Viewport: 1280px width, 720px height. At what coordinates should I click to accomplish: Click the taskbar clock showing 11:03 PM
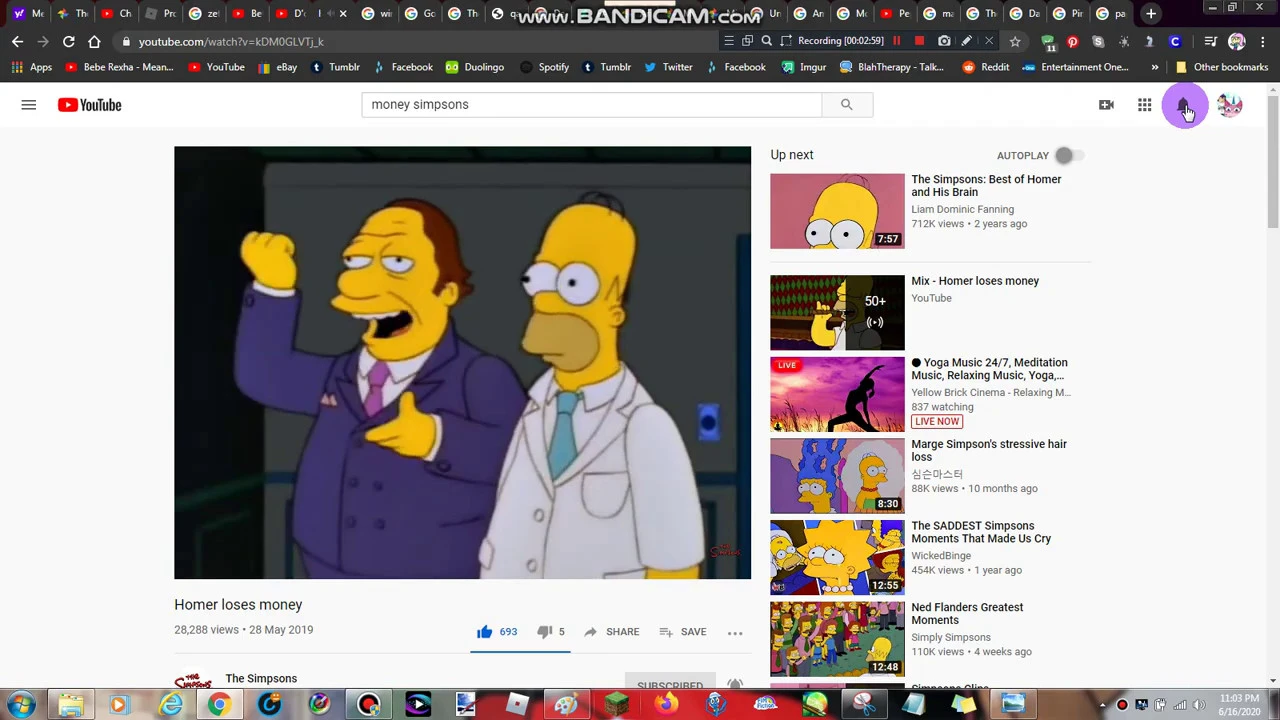(1239, 705)
